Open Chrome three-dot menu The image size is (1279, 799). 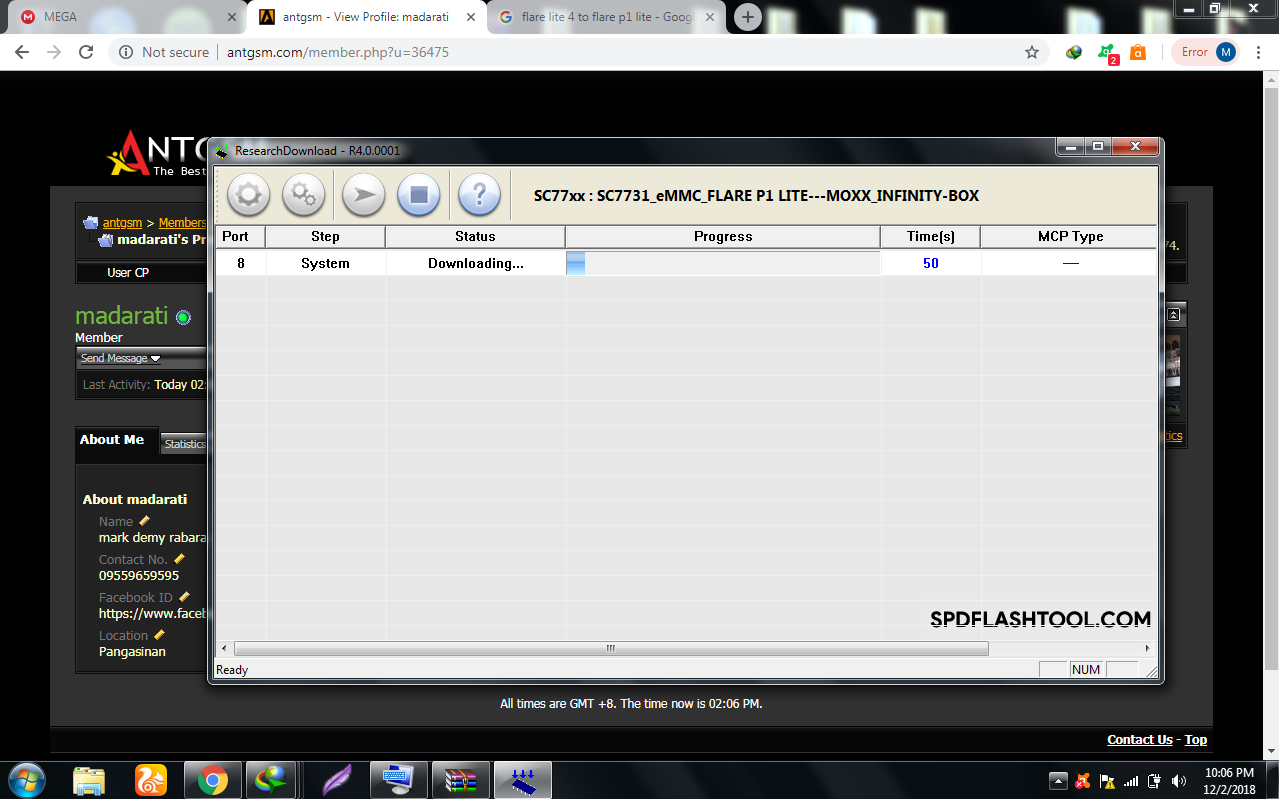click(1259, 52)
